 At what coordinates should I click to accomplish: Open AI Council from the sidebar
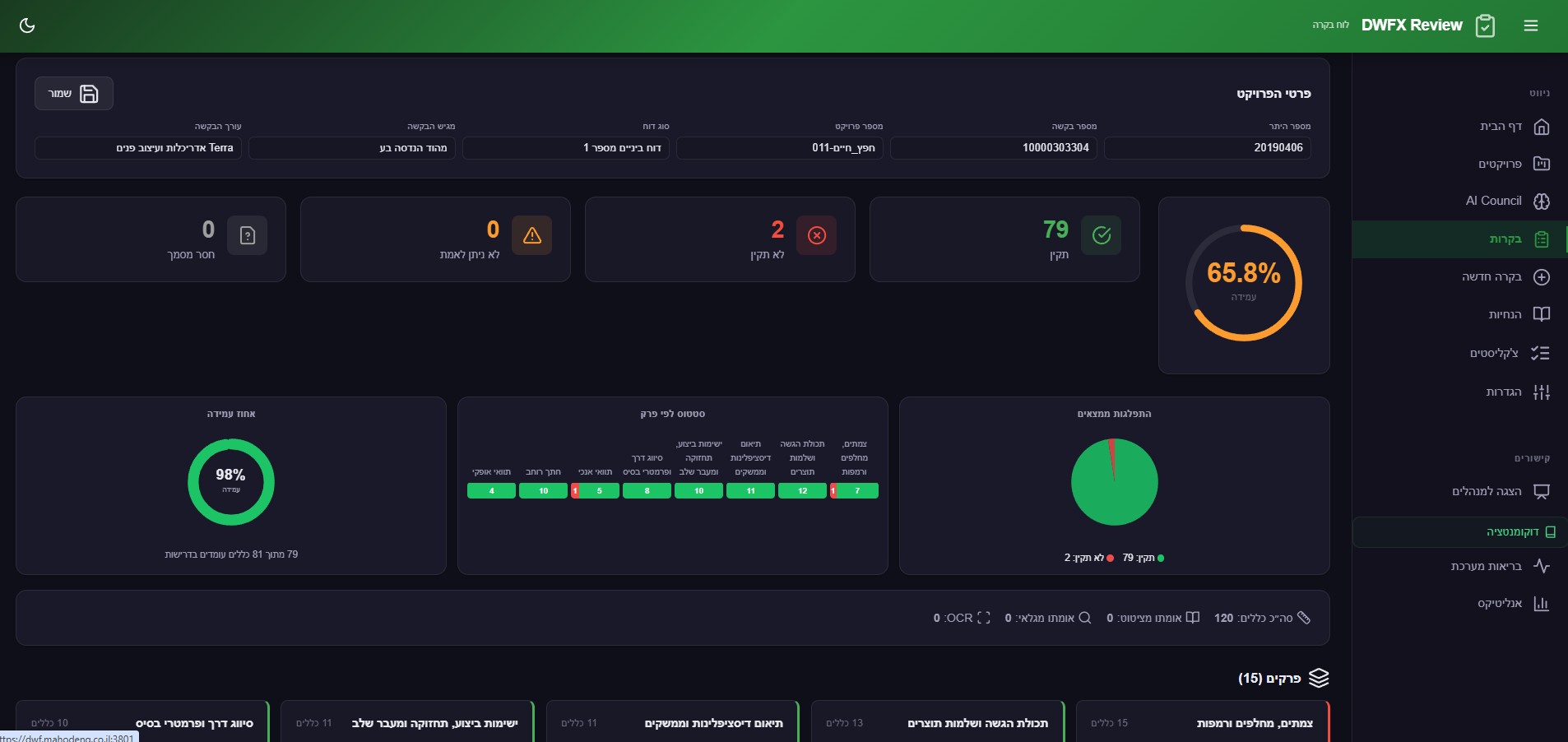pos(1493,201)
